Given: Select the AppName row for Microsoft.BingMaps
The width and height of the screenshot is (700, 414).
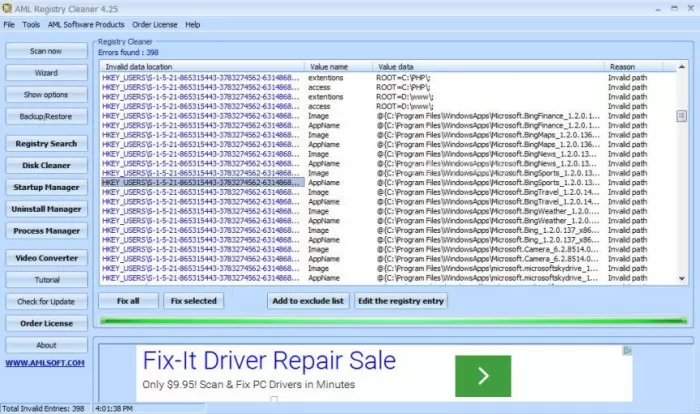Looking at the screenshot, I should click(x=388, y=144).
